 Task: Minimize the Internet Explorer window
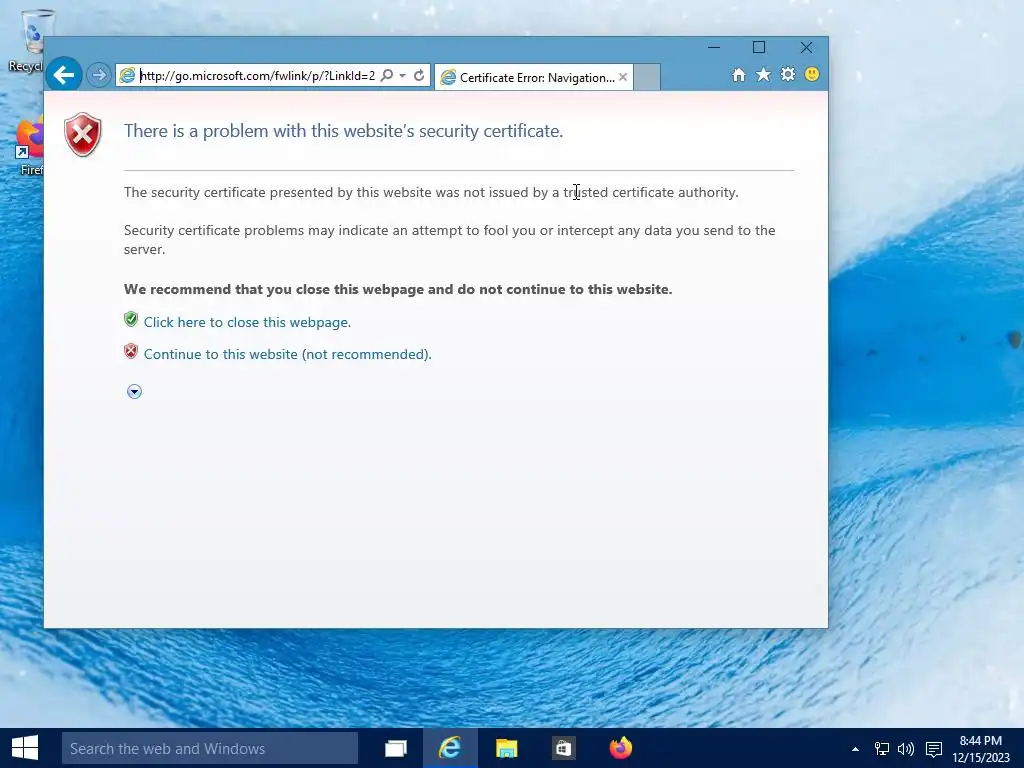point(714,47)
